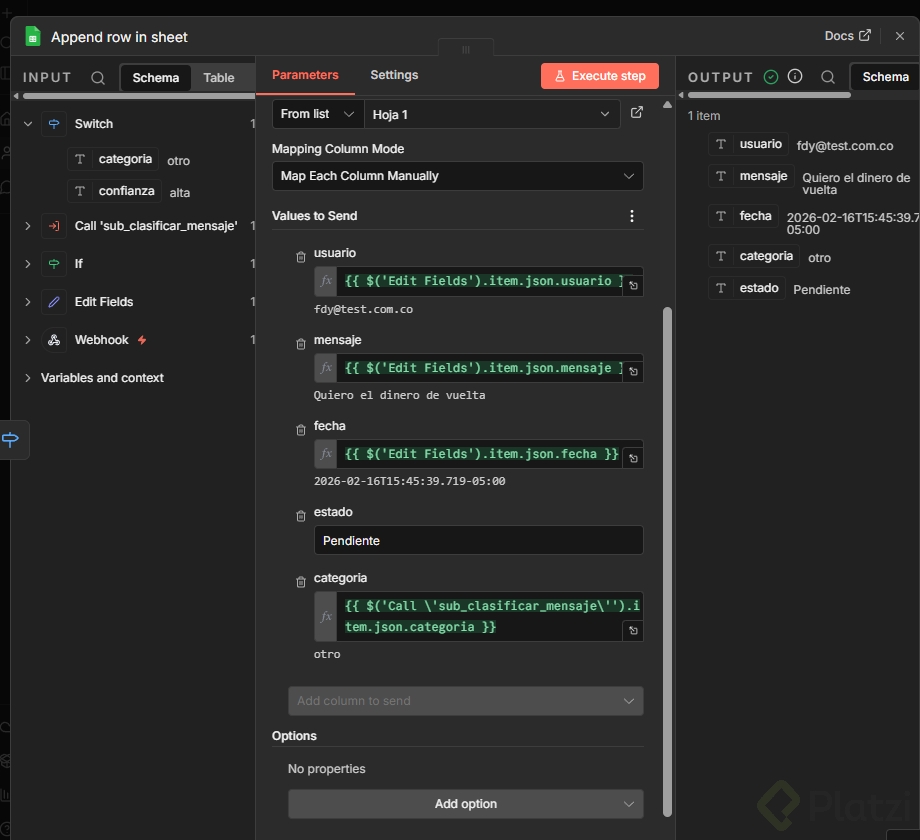Click the output info icon

tap(796, 77)
